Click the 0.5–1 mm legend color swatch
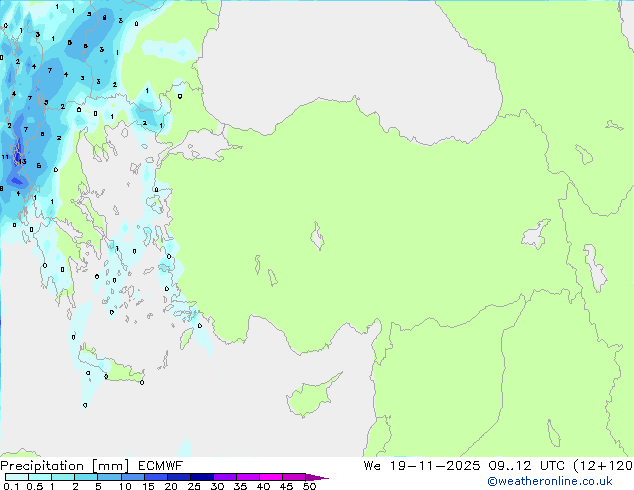 pyautogui.click(x=40, y=477)
